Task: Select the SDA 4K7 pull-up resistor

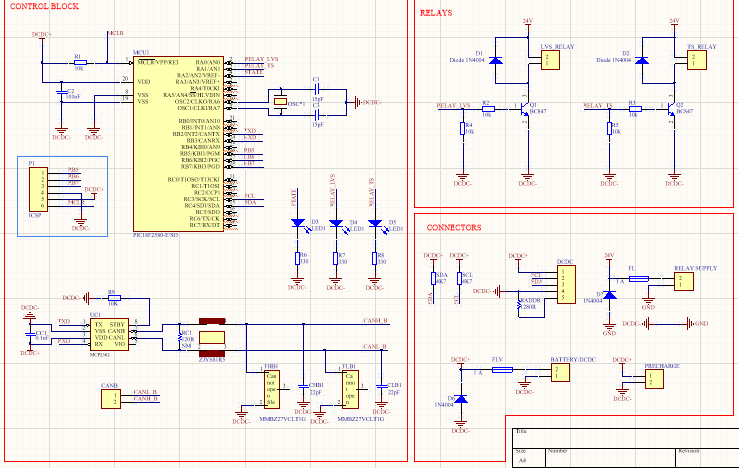Action: coord(433,278)
